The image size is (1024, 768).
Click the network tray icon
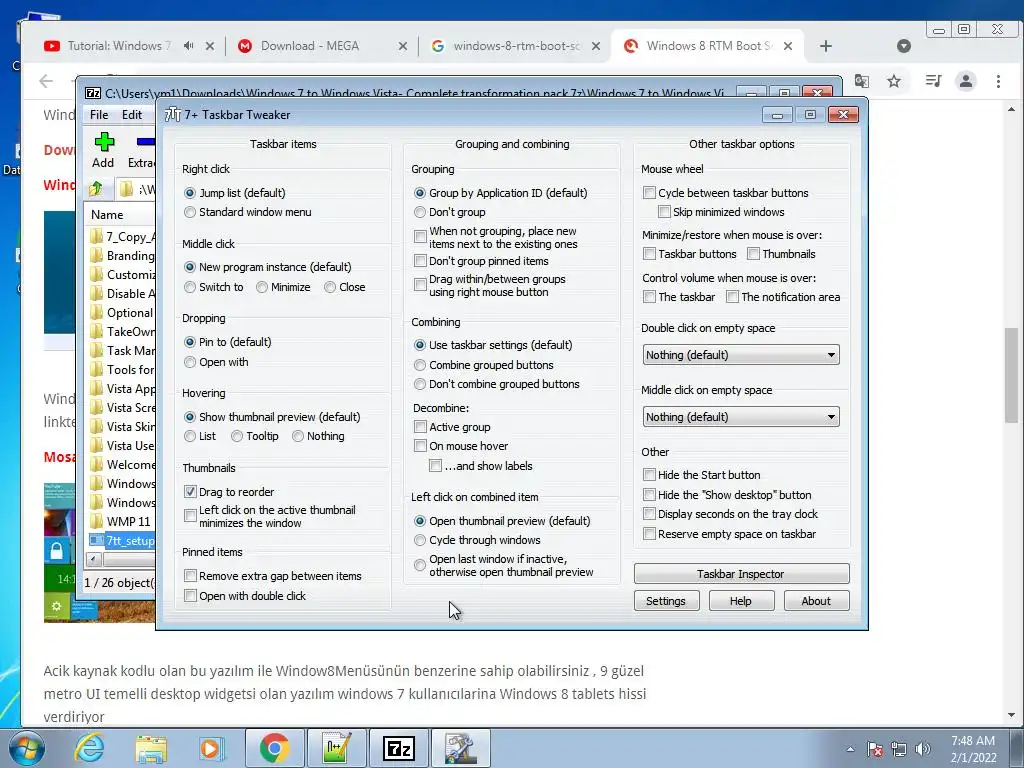click(899, 749)
